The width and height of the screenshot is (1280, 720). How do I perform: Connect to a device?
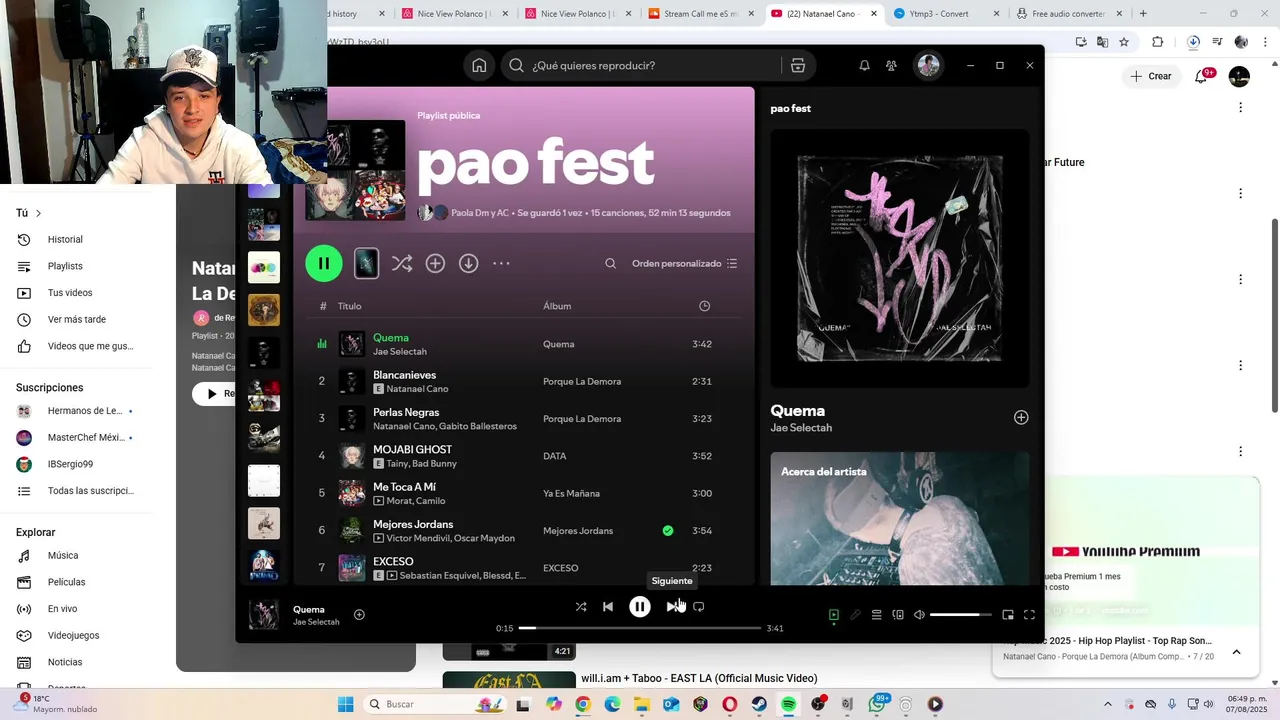(898, 615)
